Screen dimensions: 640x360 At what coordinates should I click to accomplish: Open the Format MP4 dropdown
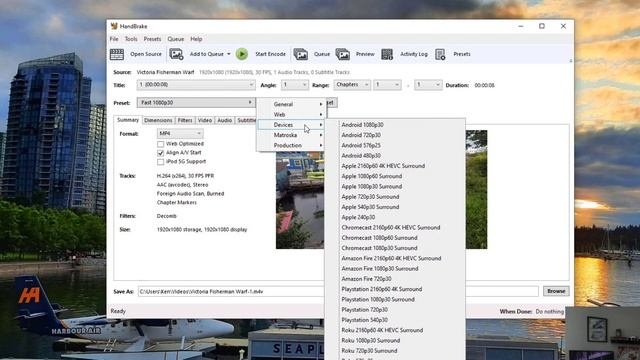pos(180,133)
